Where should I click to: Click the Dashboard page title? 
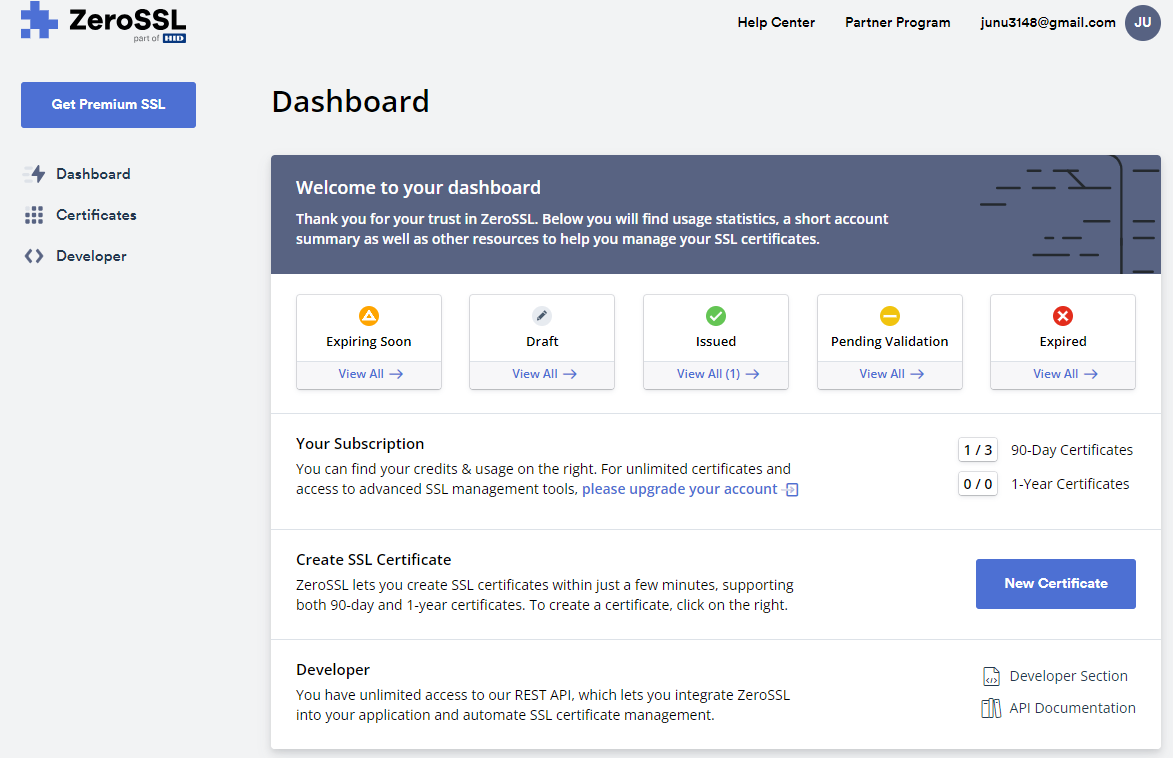(x=350, y=102)
